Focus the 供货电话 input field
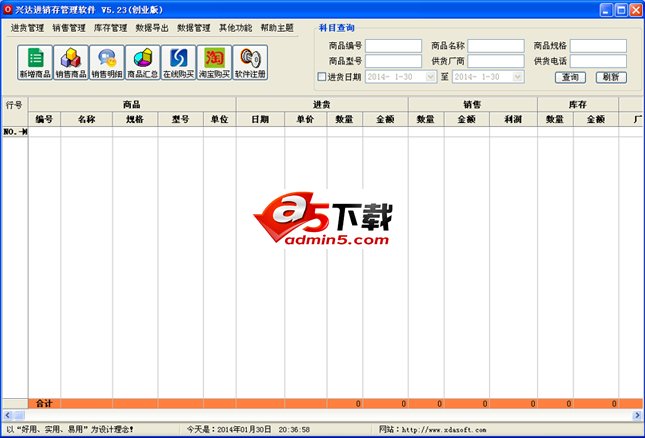The width and height of the screenshot is (645, 438). [x=598, y=61]
